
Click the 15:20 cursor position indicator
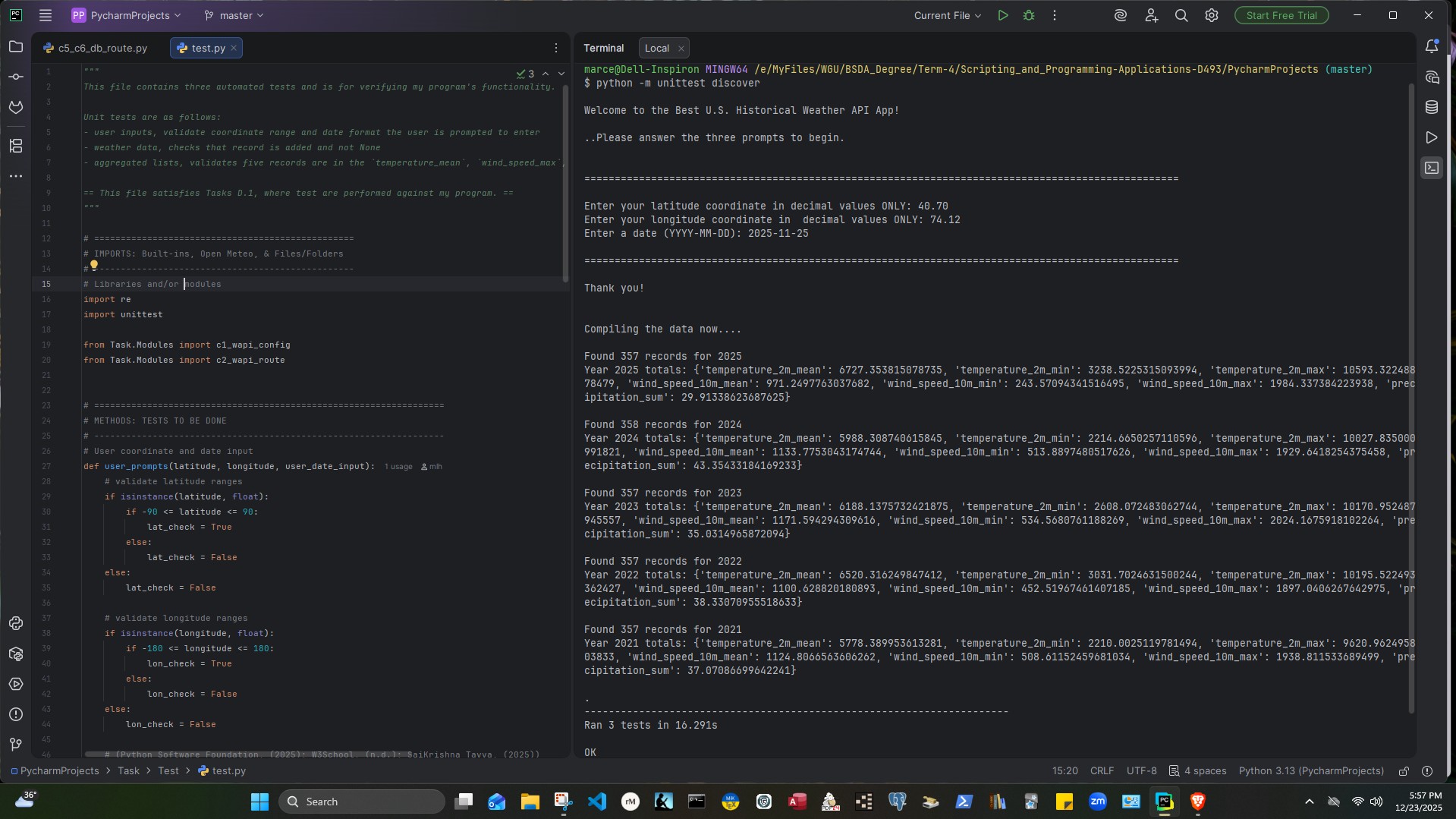(1064, 771)
